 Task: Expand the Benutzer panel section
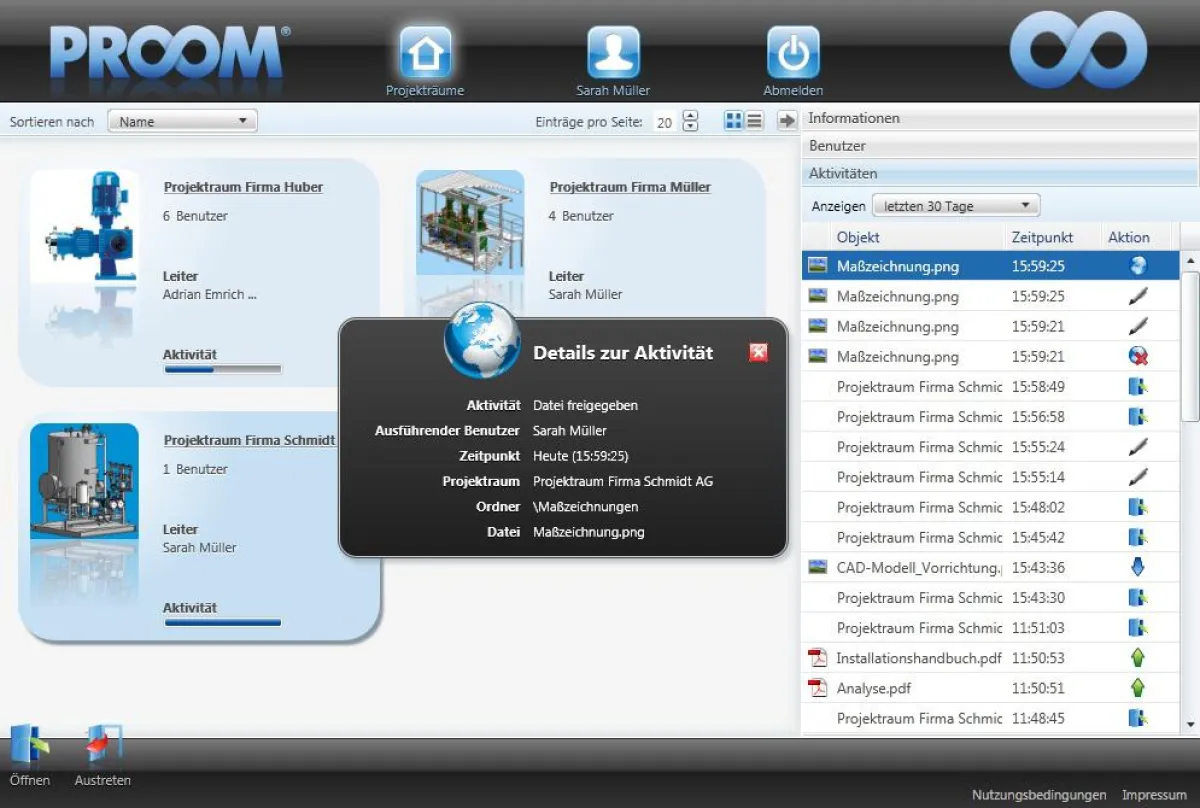click(x=1000, y=146)
